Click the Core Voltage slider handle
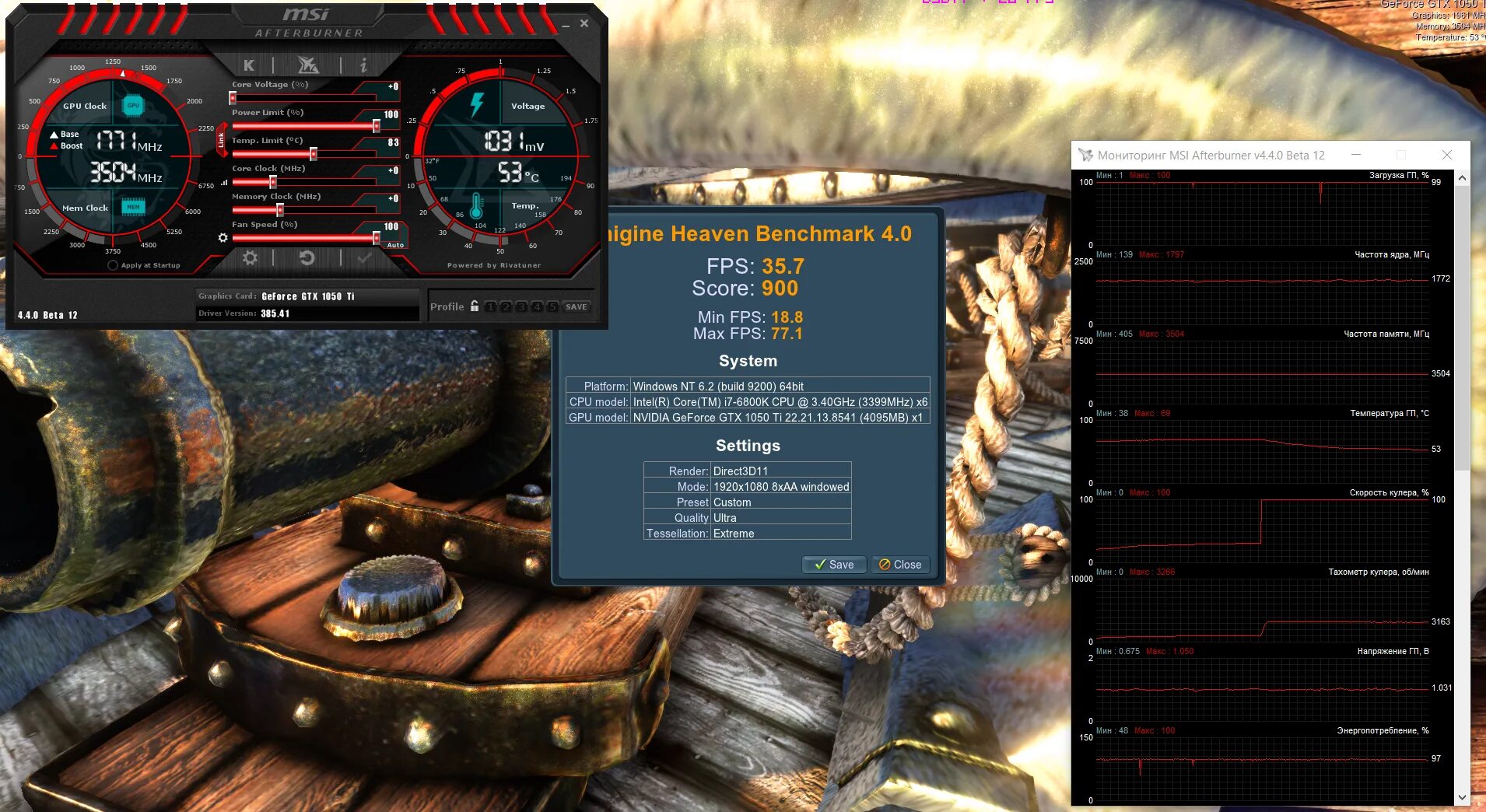 pos(233,98)
